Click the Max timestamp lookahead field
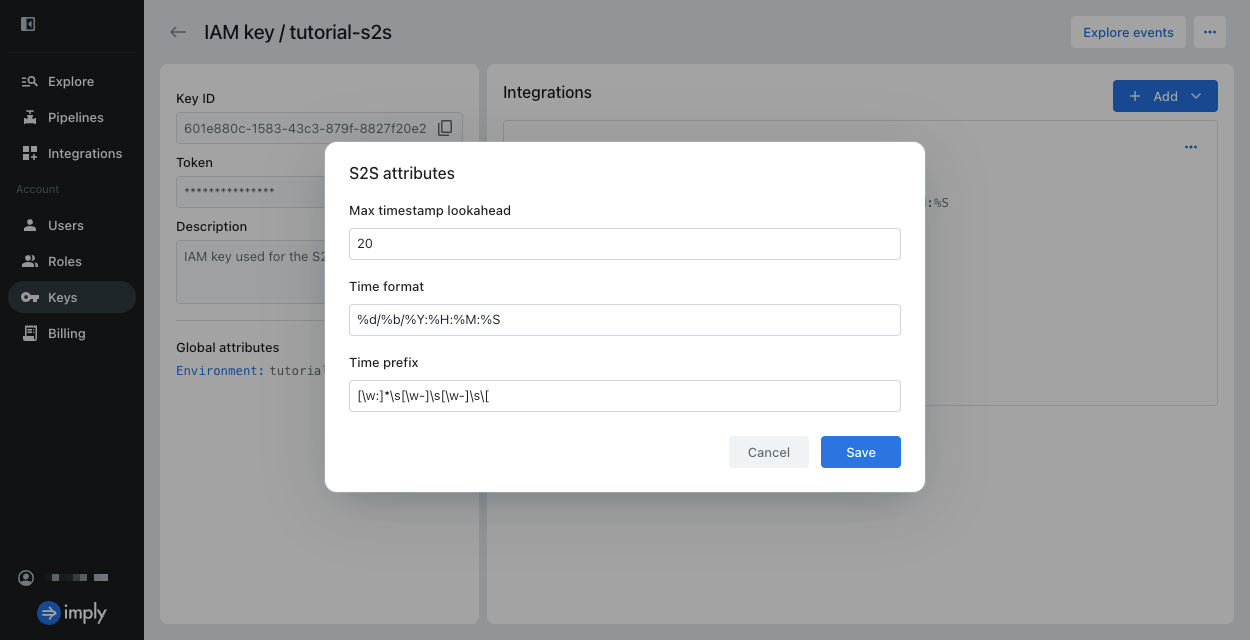Image resolution: width=1250 pixels, height=640 pixels. [625, 244]
